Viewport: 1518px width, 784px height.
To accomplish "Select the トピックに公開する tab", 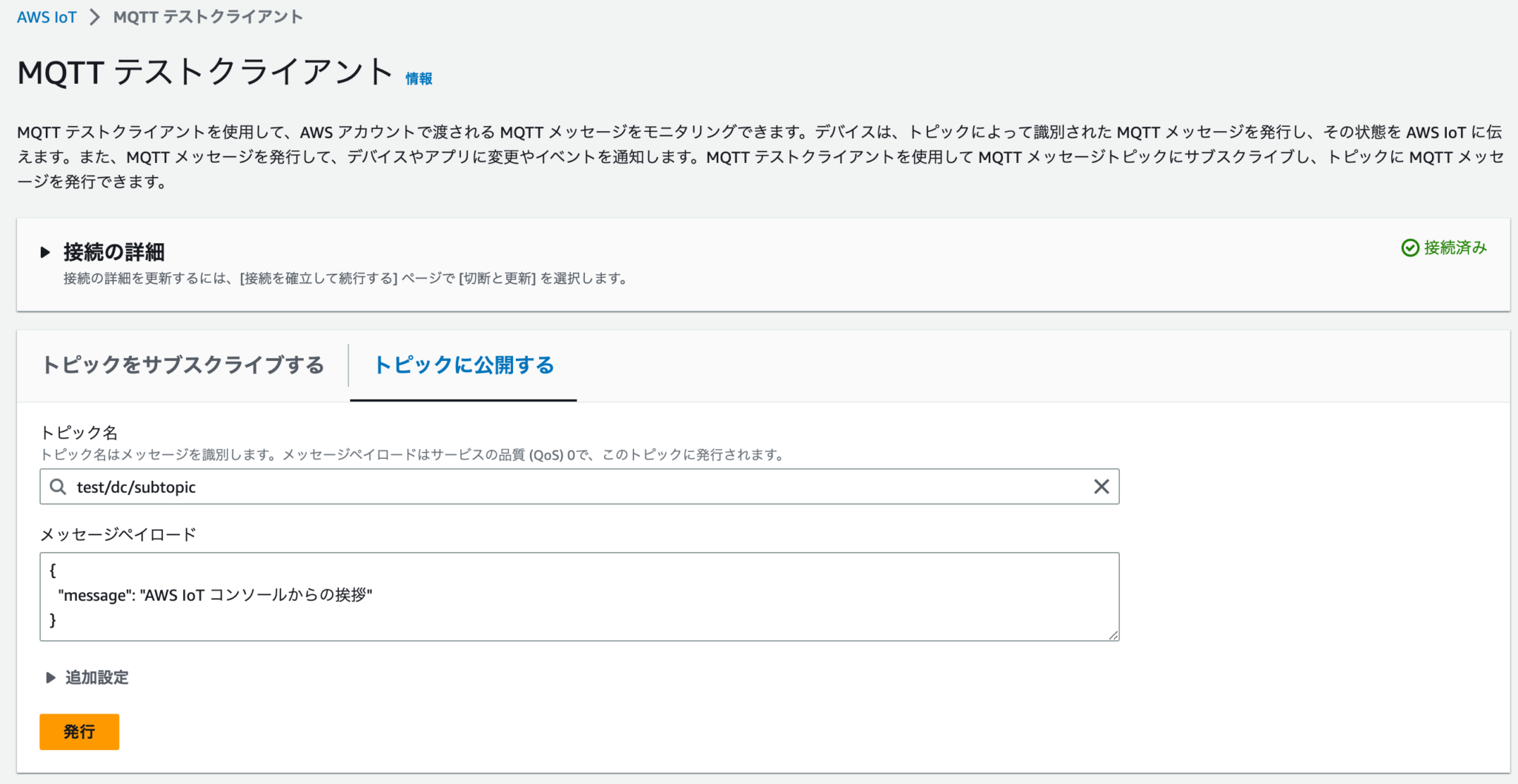I will (x=463, y=365).
